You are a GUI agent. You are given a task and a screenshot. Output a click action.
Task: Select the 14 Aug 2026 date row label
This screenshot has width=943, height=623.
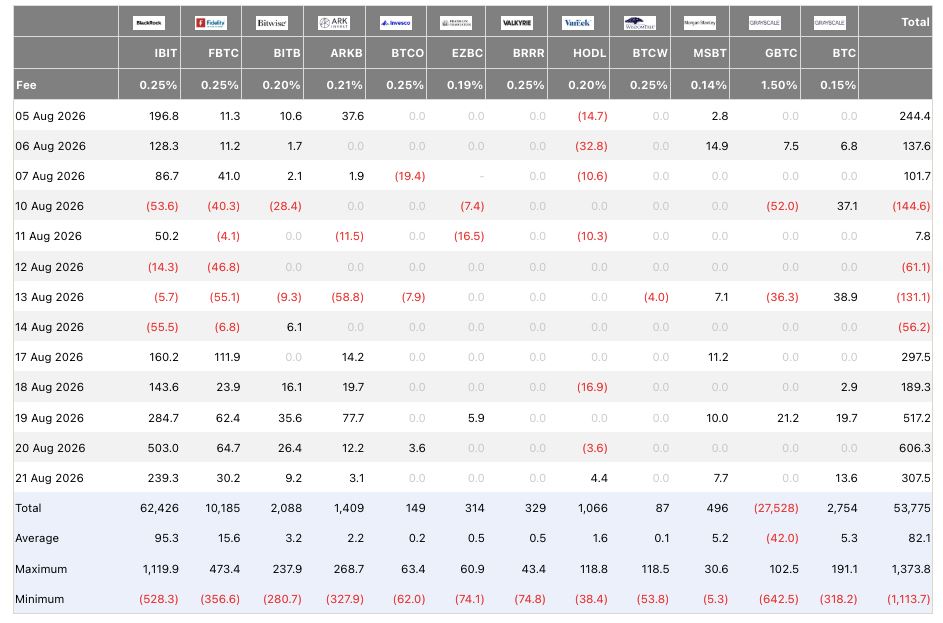point(49,327)
